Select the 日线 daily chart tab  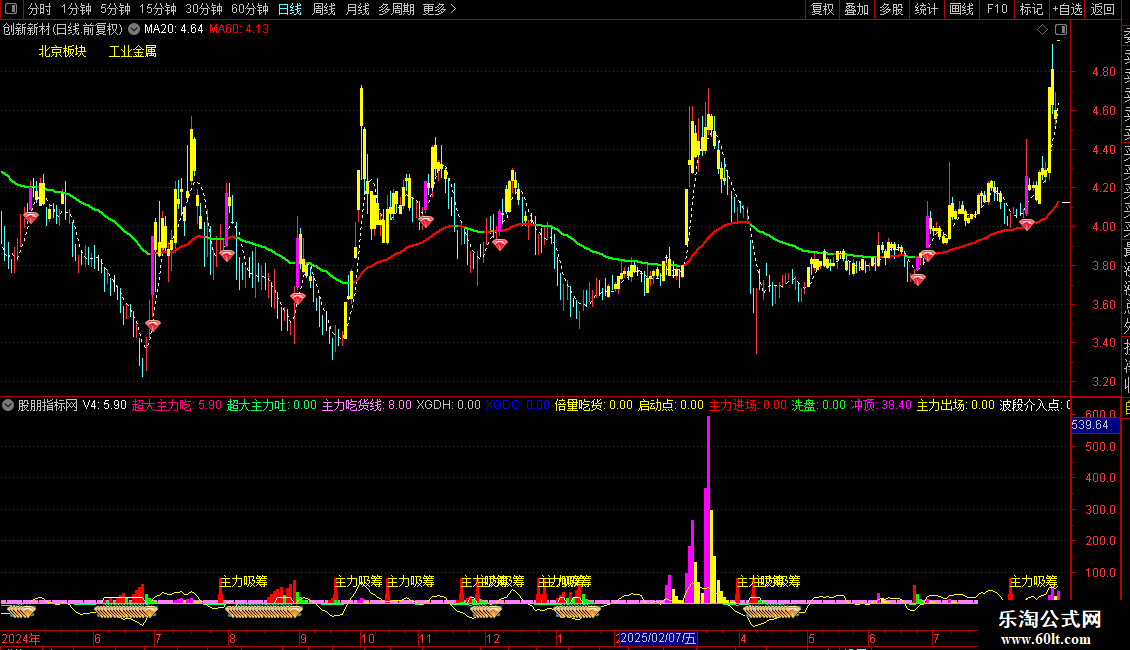click(290, 9)
